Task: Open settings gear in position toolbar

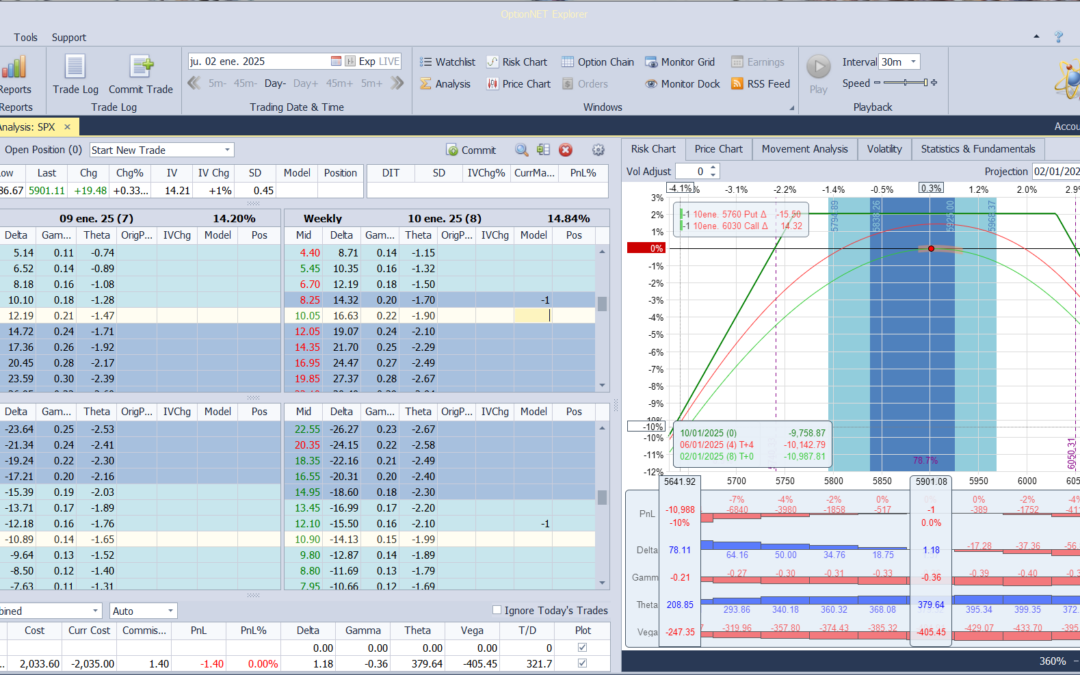Action: click(x=598, y=150)
